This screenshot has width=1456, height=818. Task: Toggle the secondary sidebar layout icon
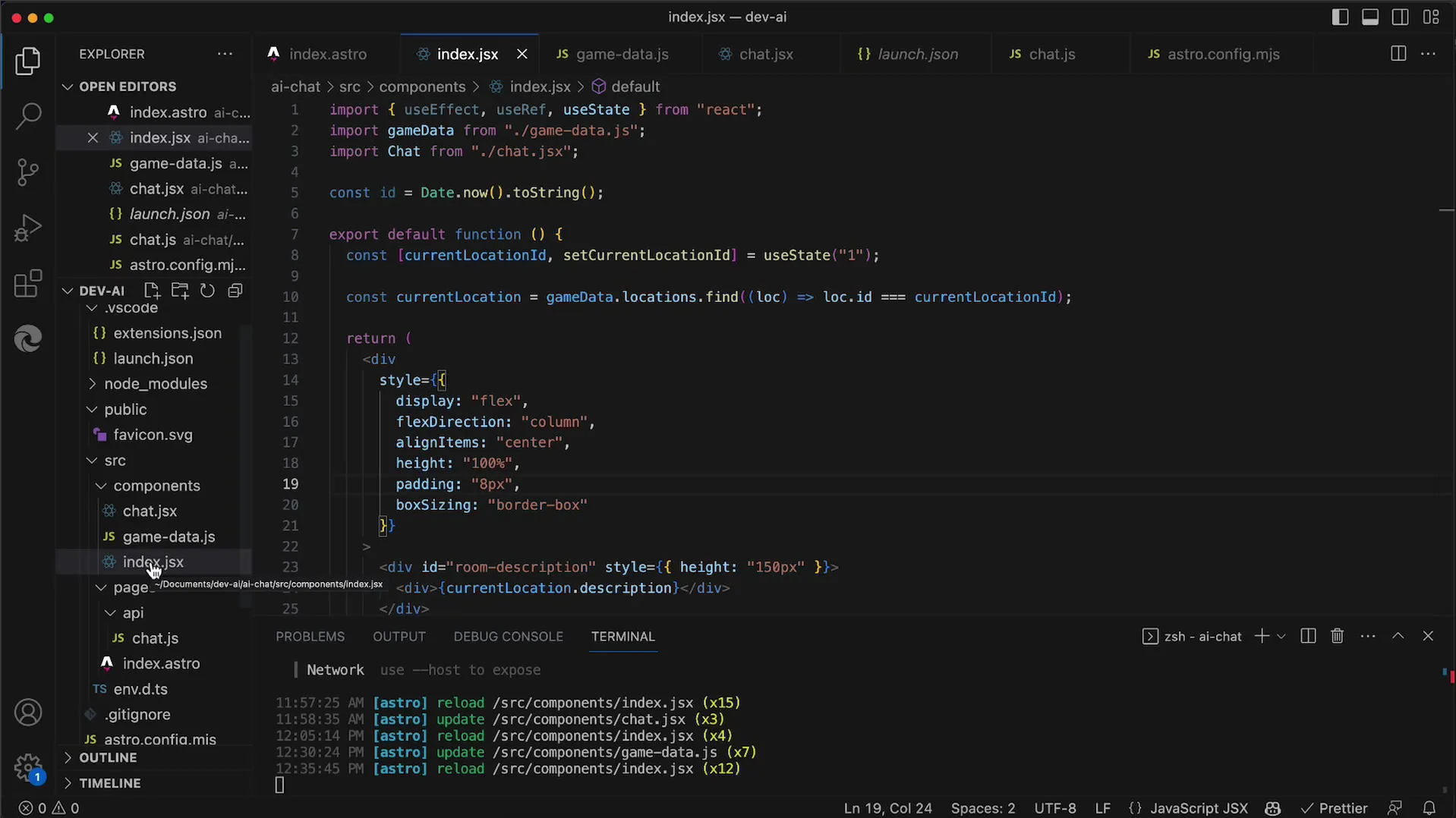click(x=1401, y=17)
